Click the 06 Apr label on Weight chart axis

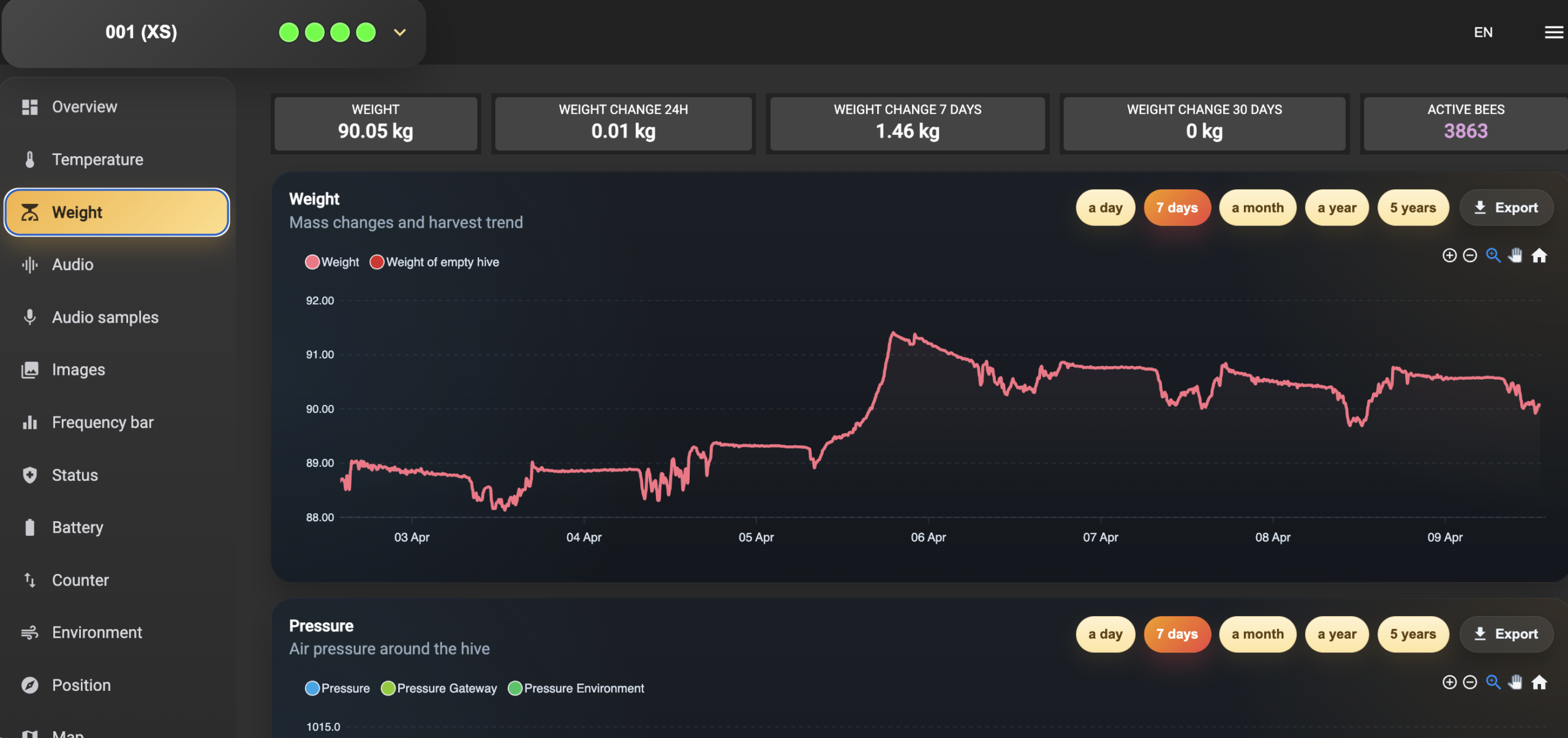click(928, 537)
